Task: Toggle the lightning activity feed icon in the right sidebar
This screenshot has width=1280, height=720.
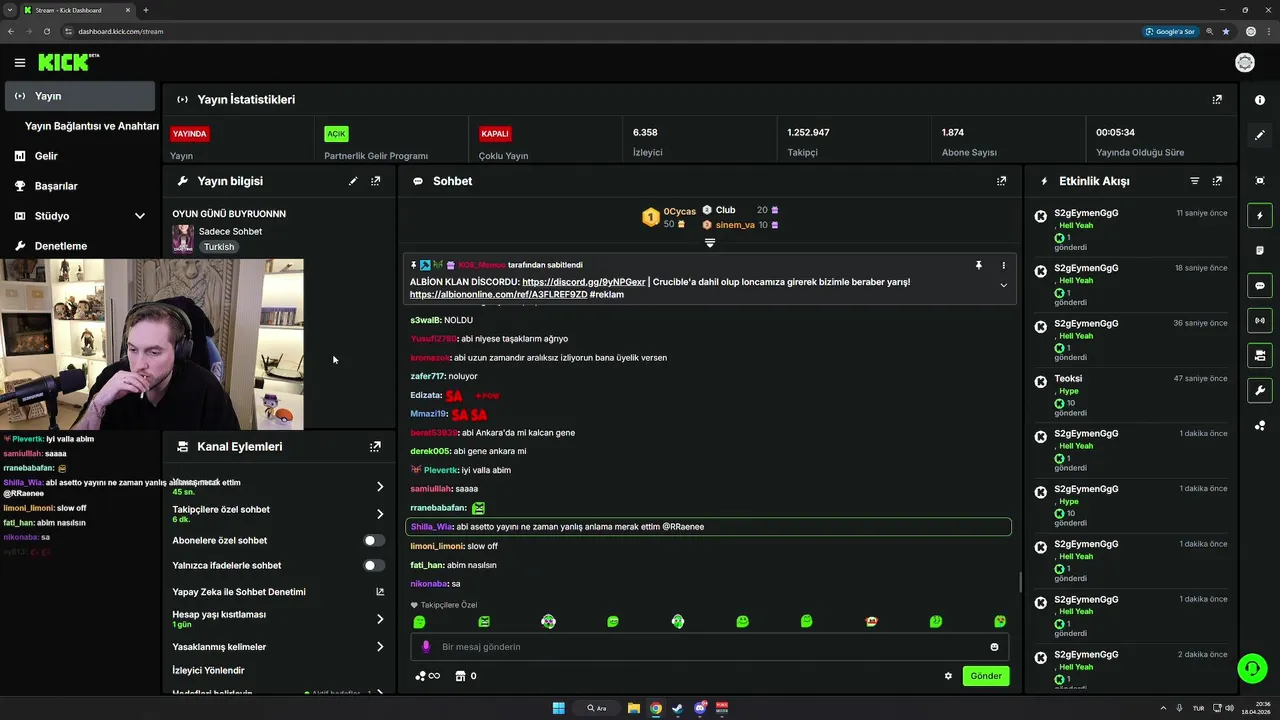Action: point(1260,216)
